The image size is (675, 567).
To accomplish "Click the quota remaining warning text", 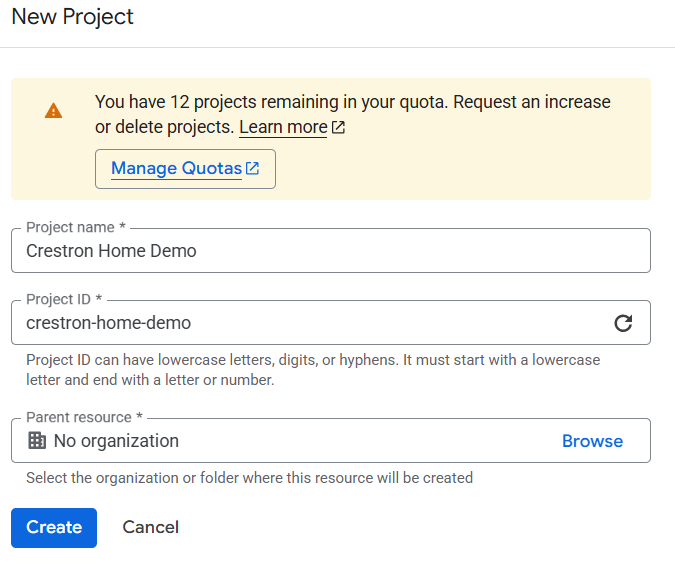I will coord(353,114).
